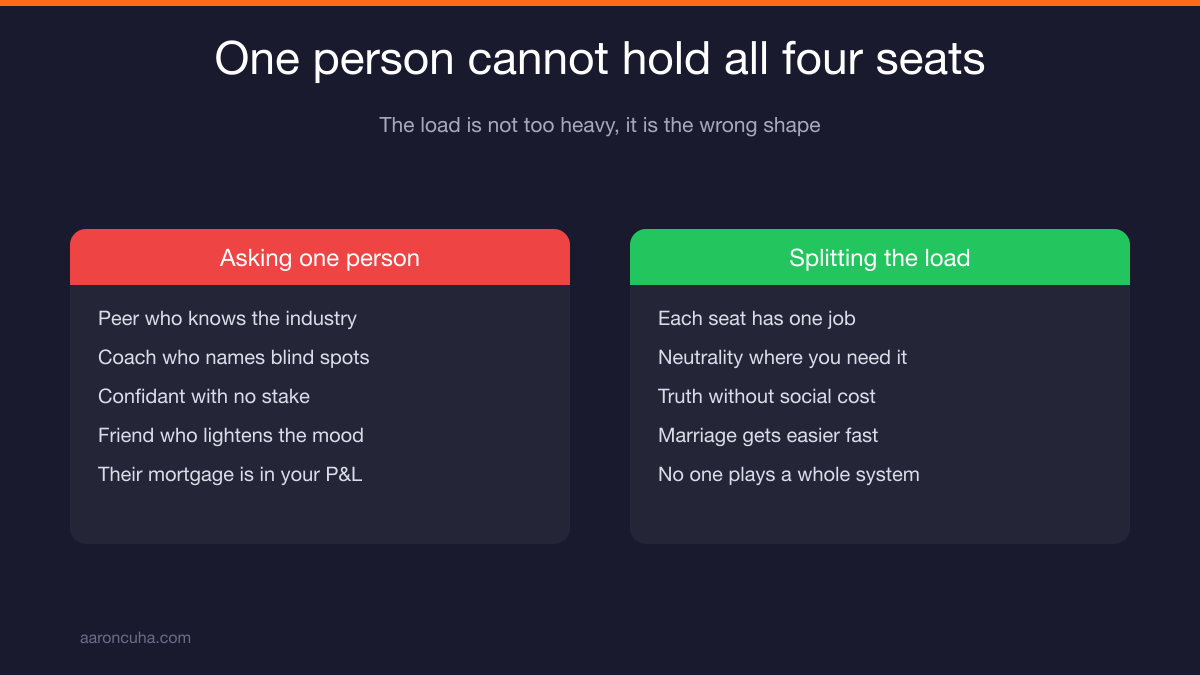Click 'Truth without social cost' line
1200x675 pixels.
point(767,396)
